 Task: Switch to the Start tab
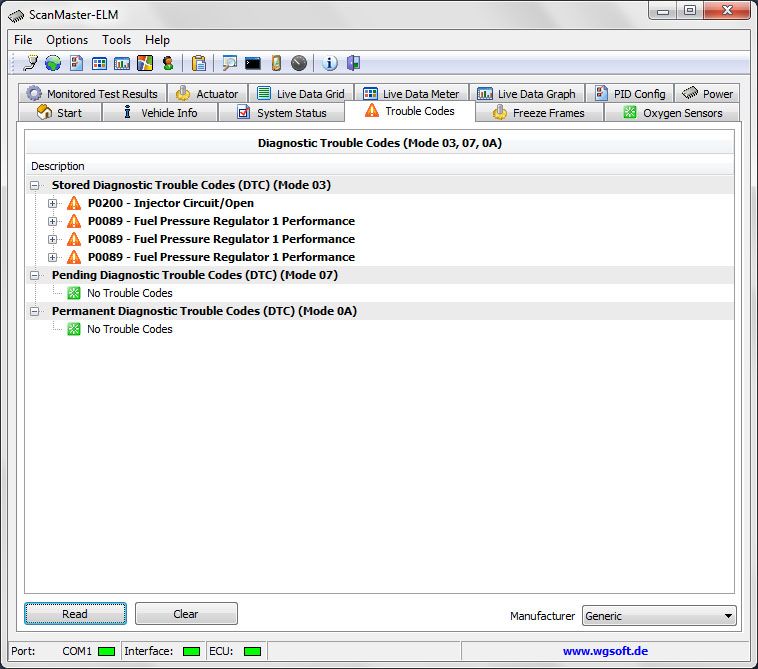pyautogui.click(x=59, y=113)
